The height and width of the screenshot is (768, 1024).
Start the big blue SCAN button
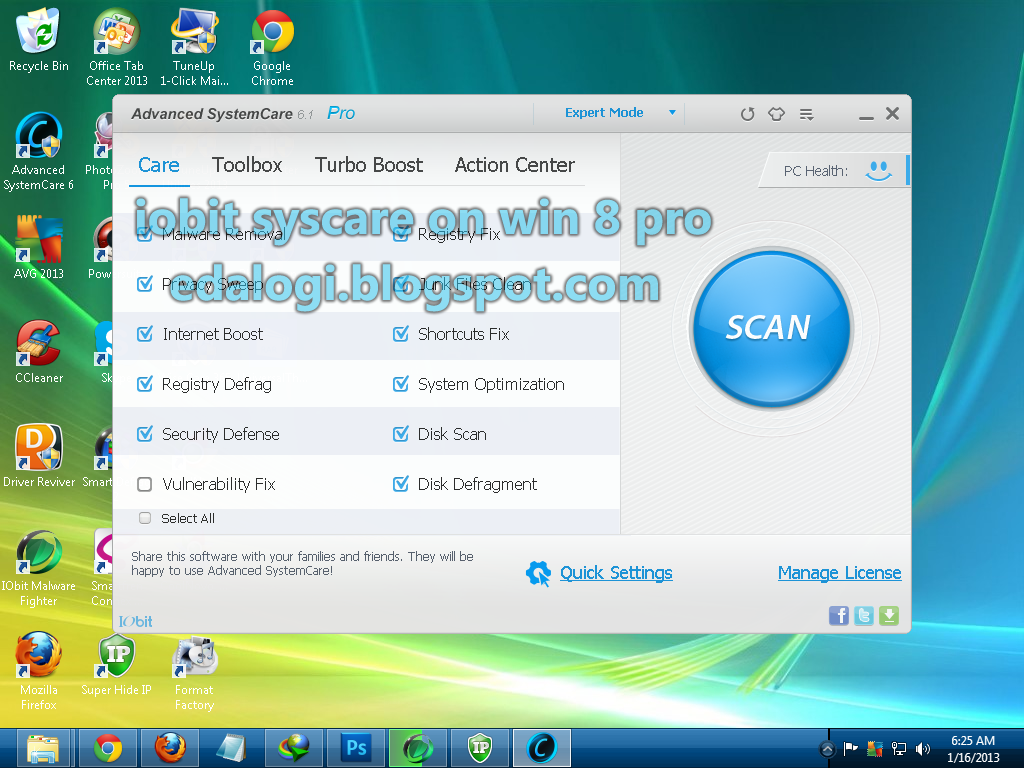tap(771, 328)
